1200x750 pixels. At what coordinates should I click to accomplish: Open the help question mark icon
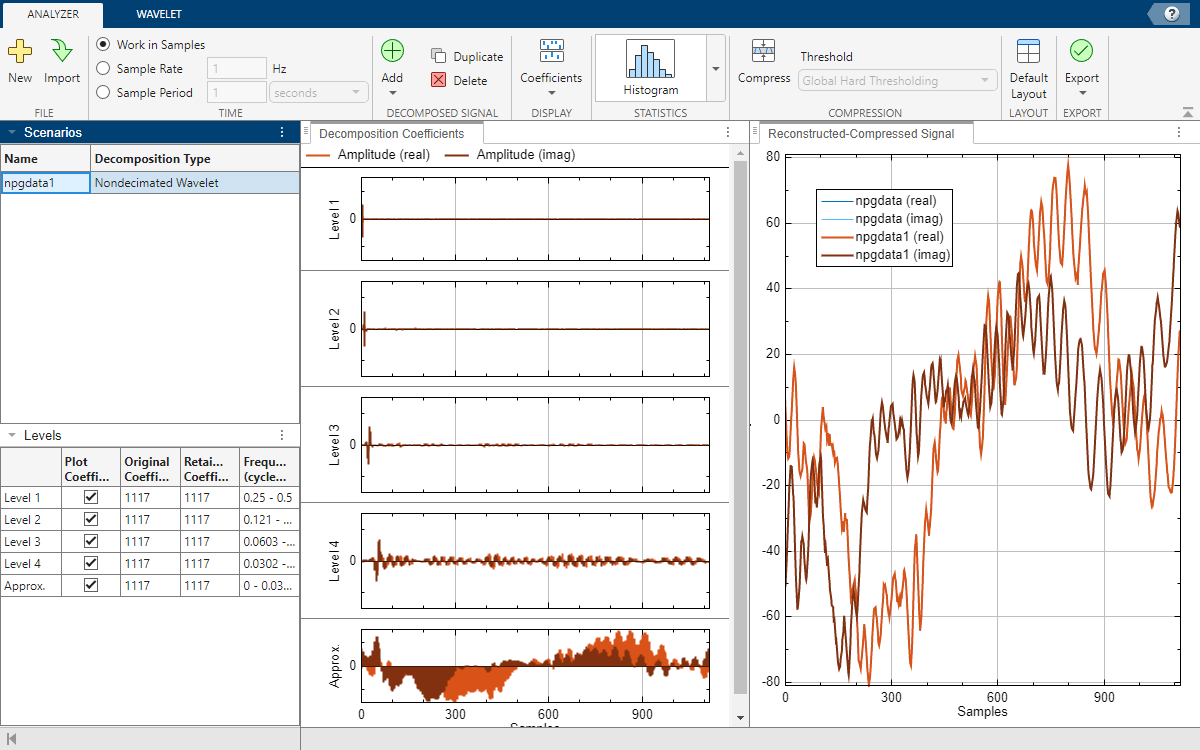coord(1170,13)
